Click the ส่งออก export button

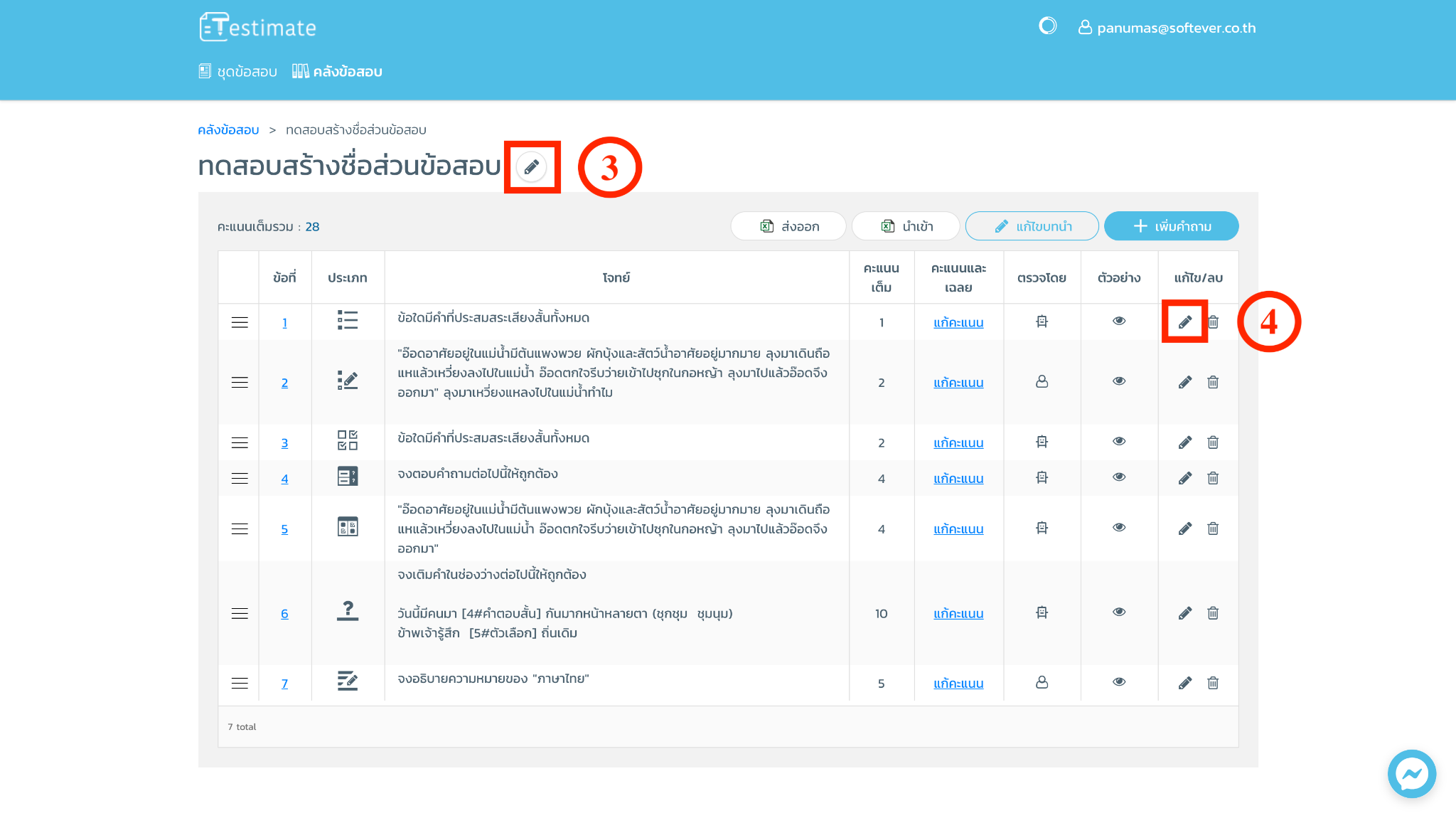(x=788, y=226)
